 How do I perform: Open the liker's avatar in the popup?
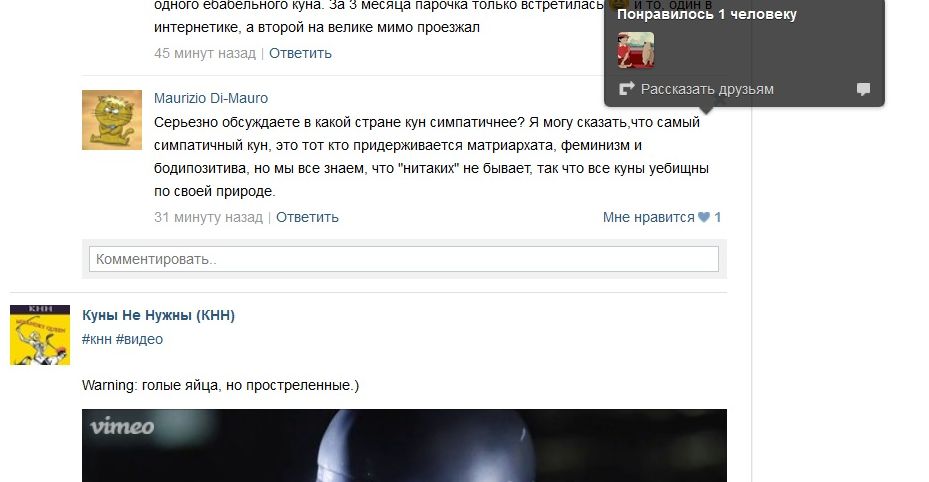(x=636, y=50)
